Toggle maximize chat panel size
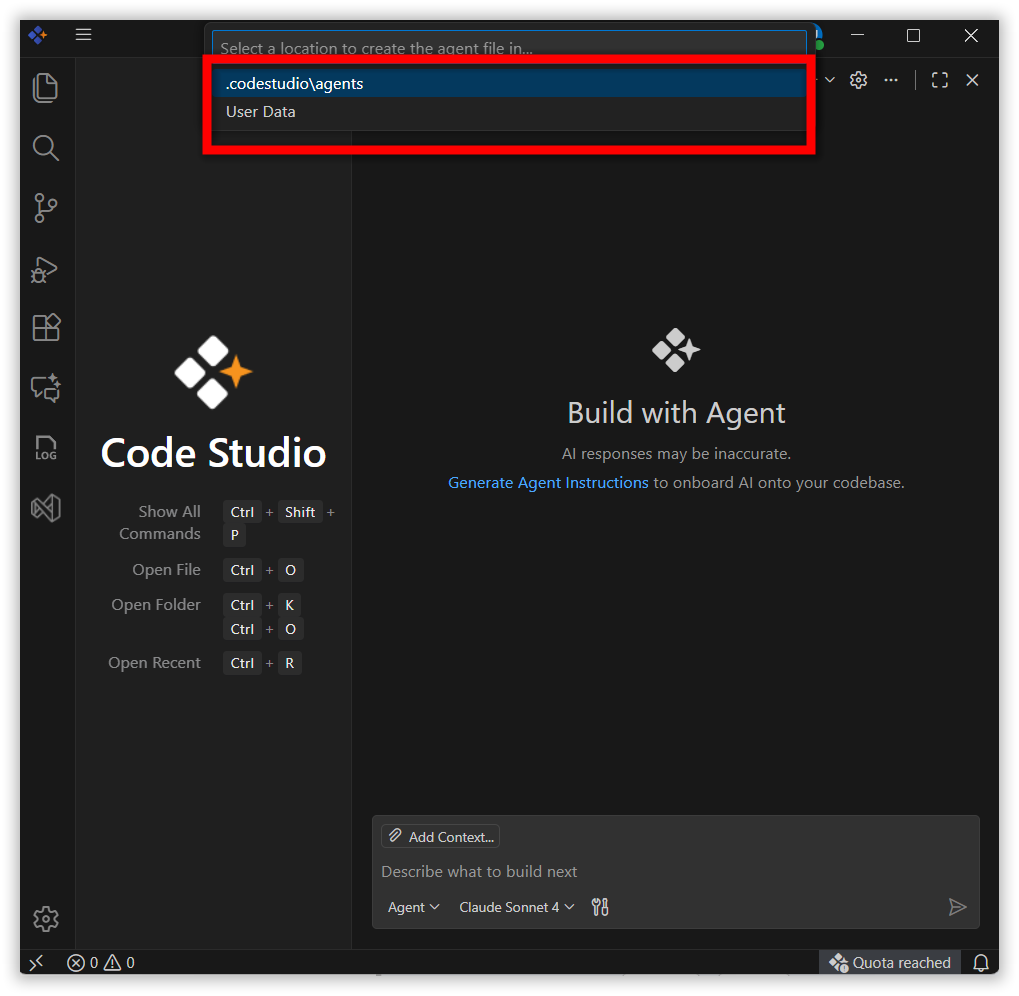 (939, 80)
